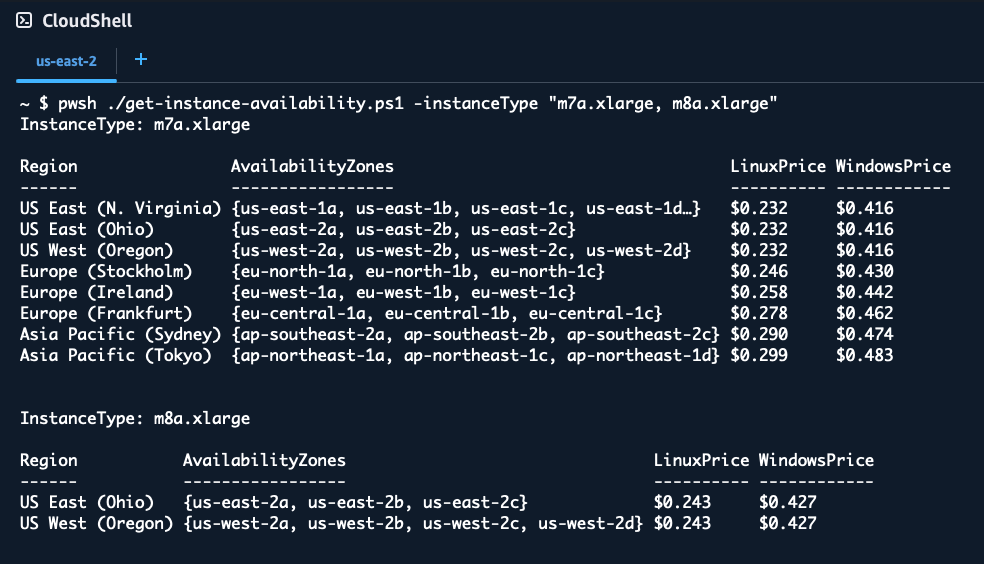Click the first table's WindowsPrice header
Screen dimensions: 984x564
[x=893, y=166]
